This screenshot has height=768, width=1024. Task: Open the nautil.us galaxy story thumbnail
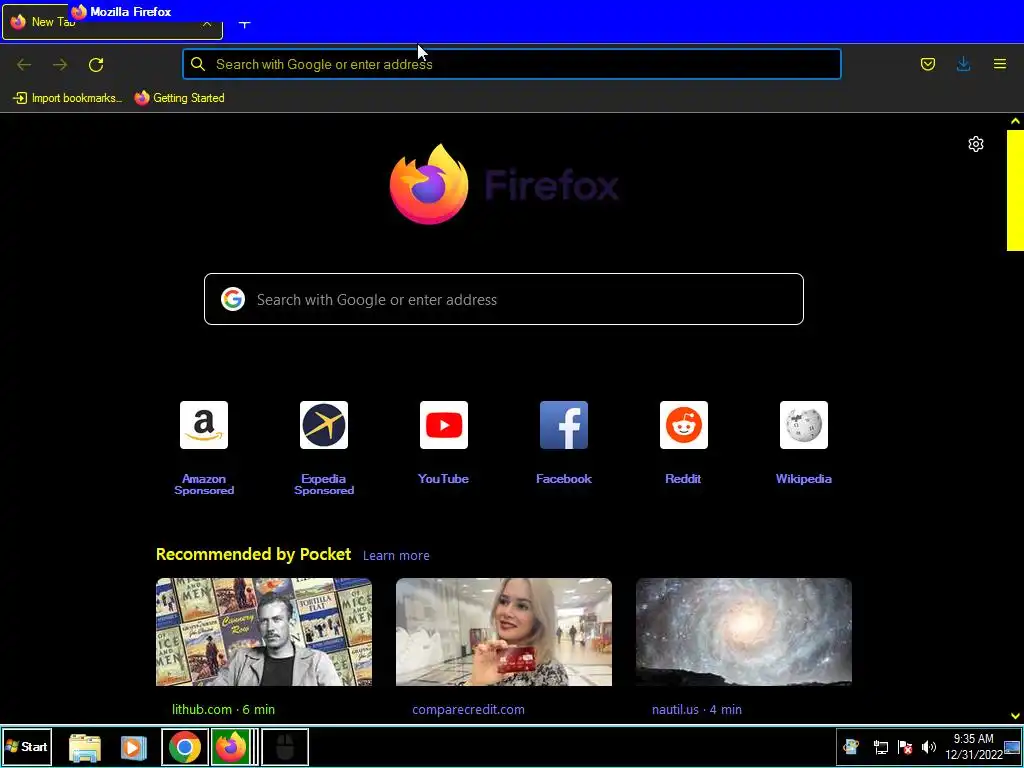744,632
